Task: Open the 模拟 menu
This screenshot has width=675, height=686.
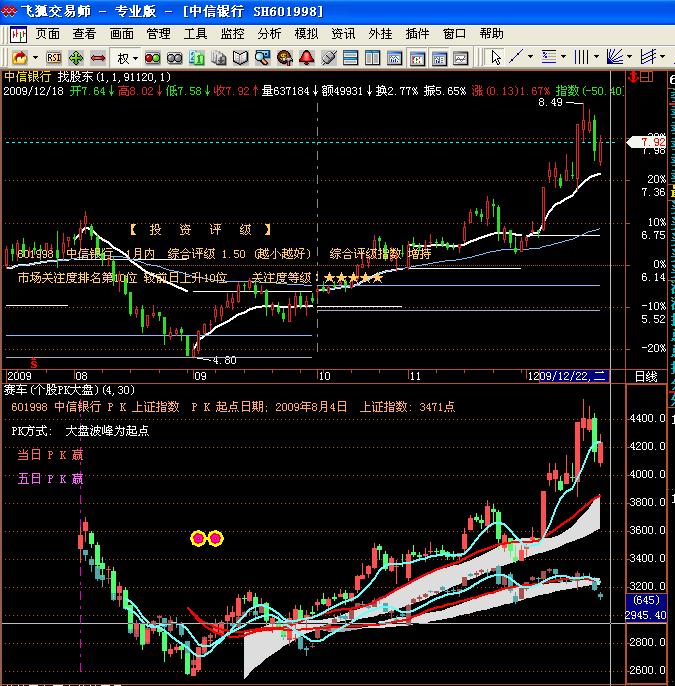Action: pos(306,34)
